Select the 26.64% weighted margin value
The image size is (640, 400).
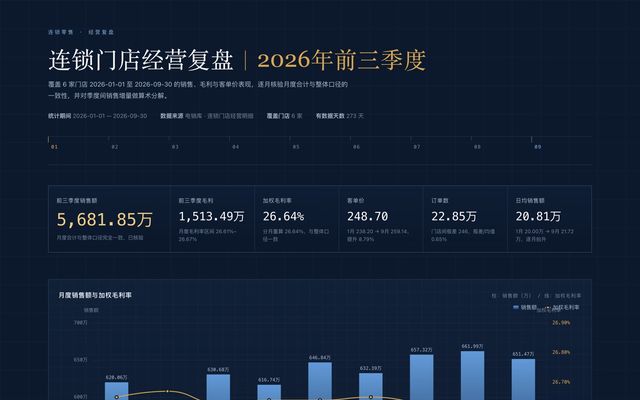click(x=283, y=216)
